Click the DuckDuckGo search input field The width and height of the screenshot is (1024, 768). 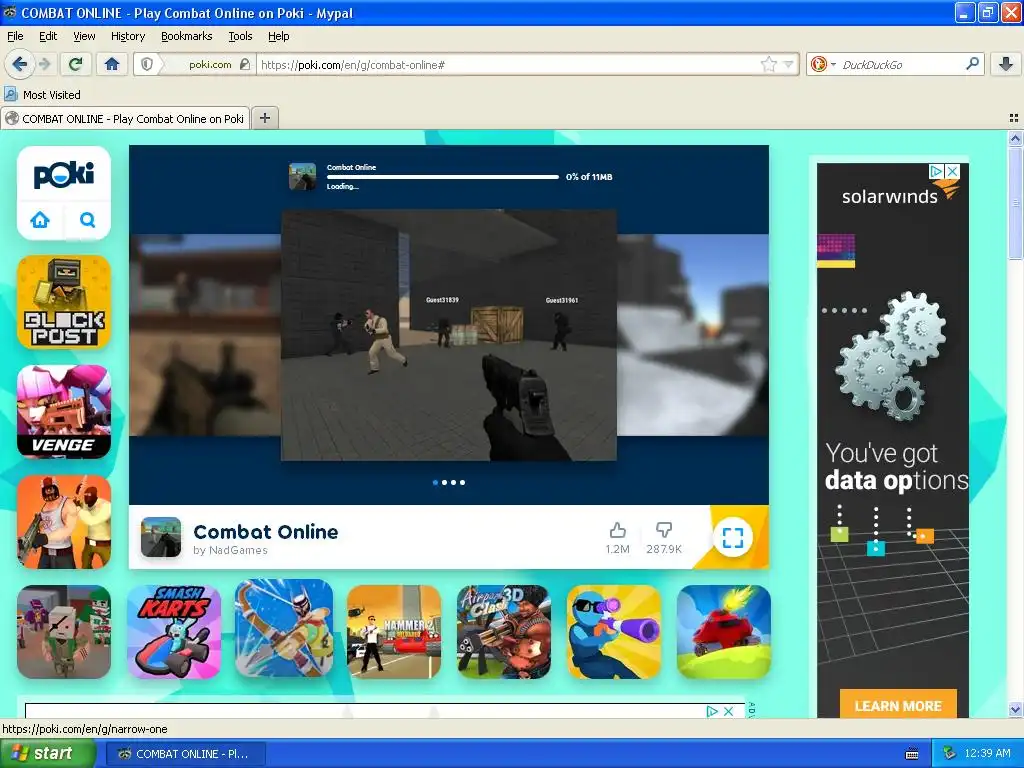coord(901,65)
